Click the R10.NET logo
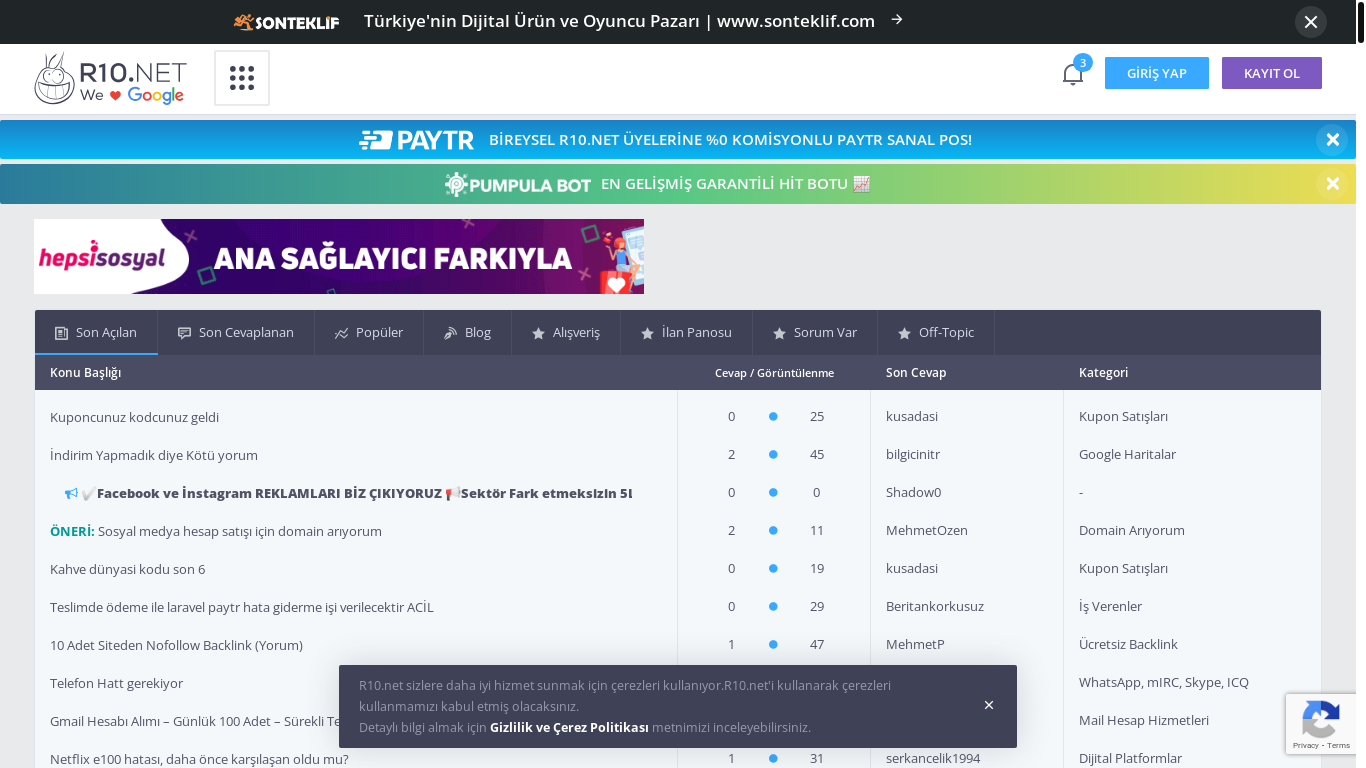 [x=110, y=78]
